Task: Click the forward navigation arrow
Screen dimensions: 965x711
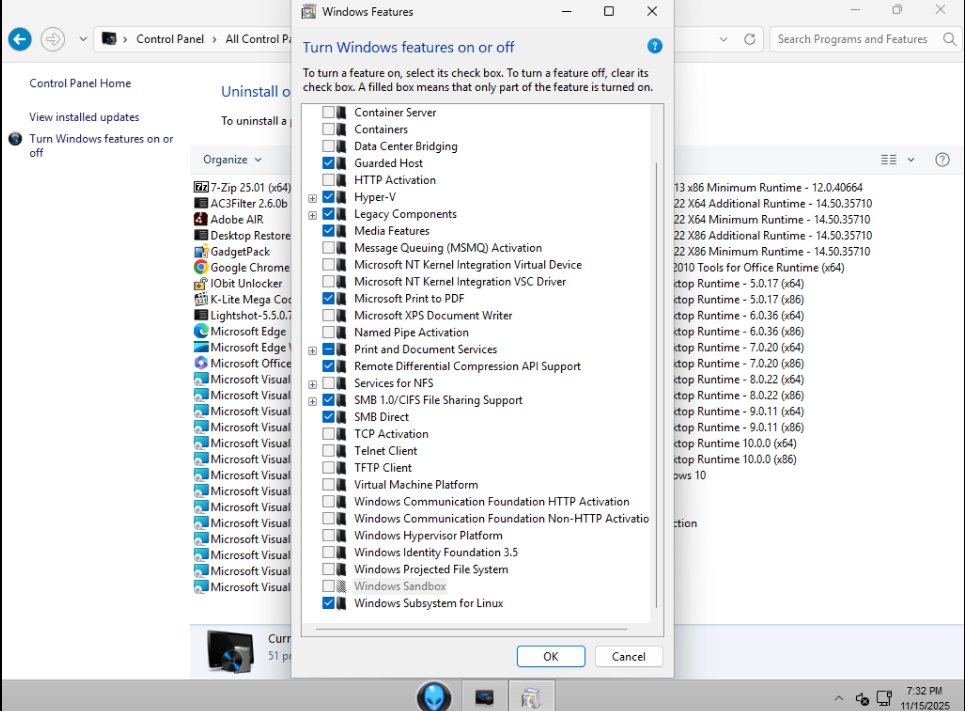Action: tap(53, 39)
